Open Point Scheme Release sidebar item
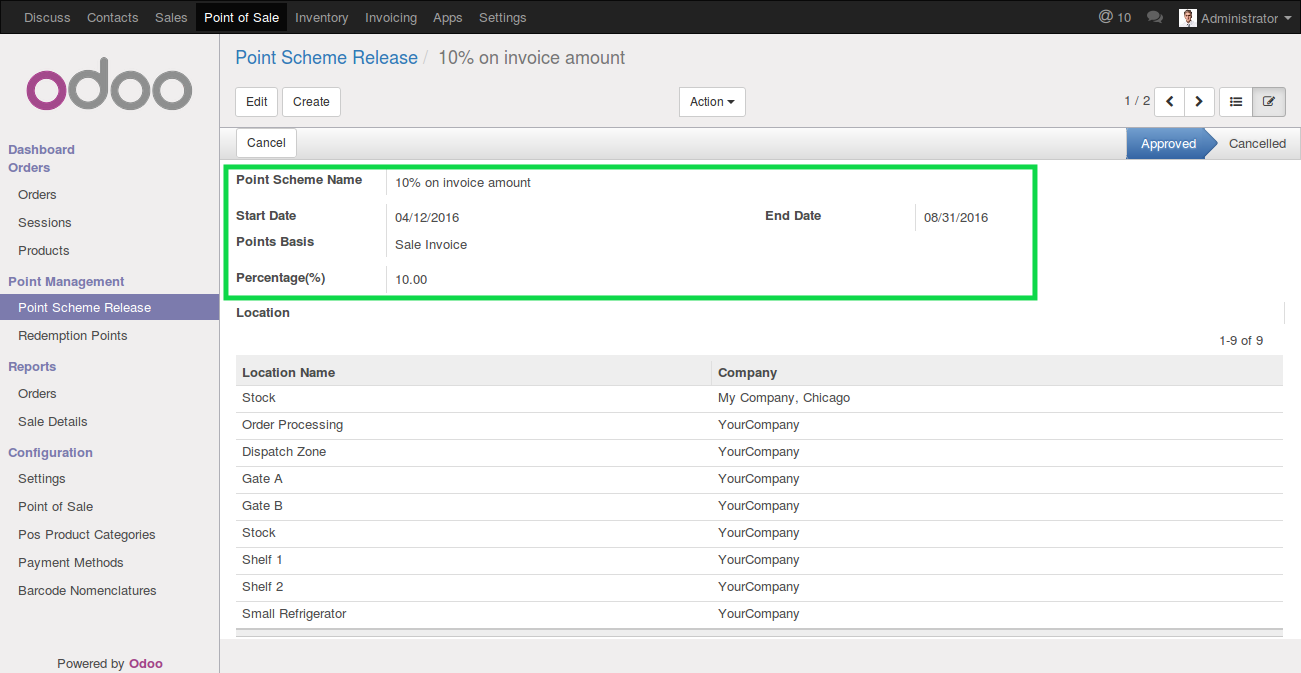This screenshot has height=673, width=1301. (109, 308)
